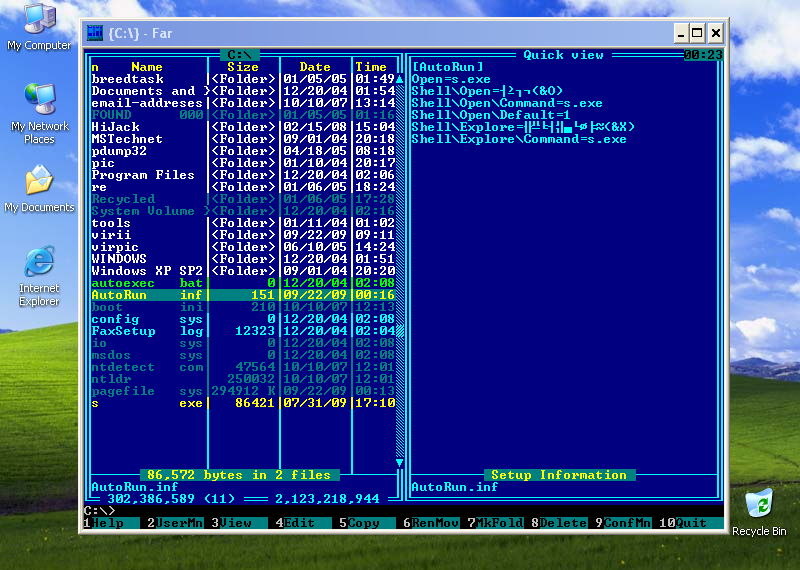Select the email-addreses folder
Image resolution: width=800 pixels, height=570 pixels.
(243, 103)
